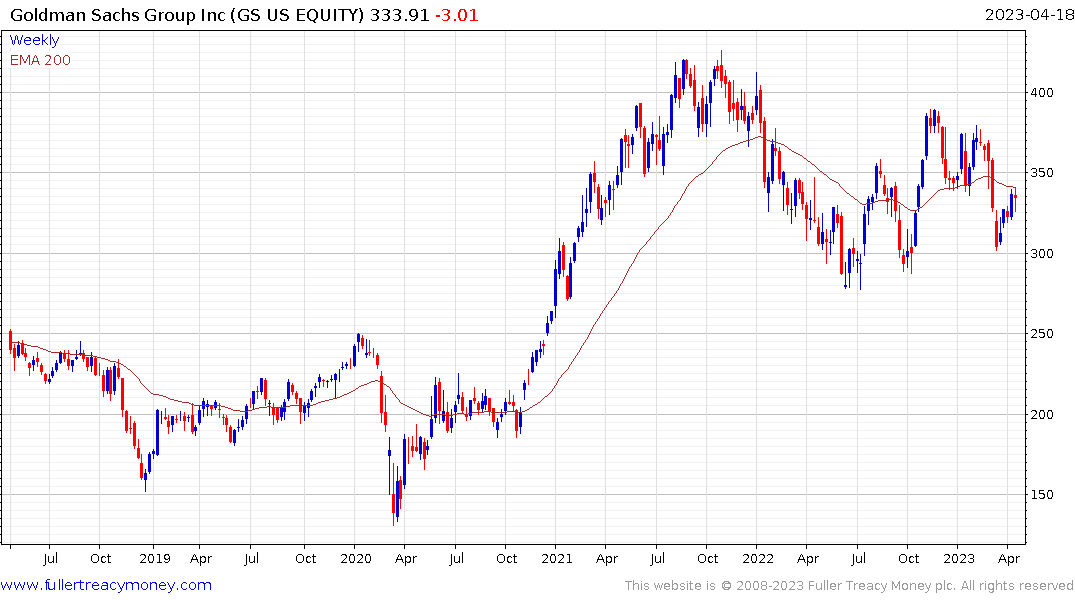Open the www.fullertreacymoney.com link
Viewport: 1075px width, 600px height.
pyautogui.click(x=106, y=585)
